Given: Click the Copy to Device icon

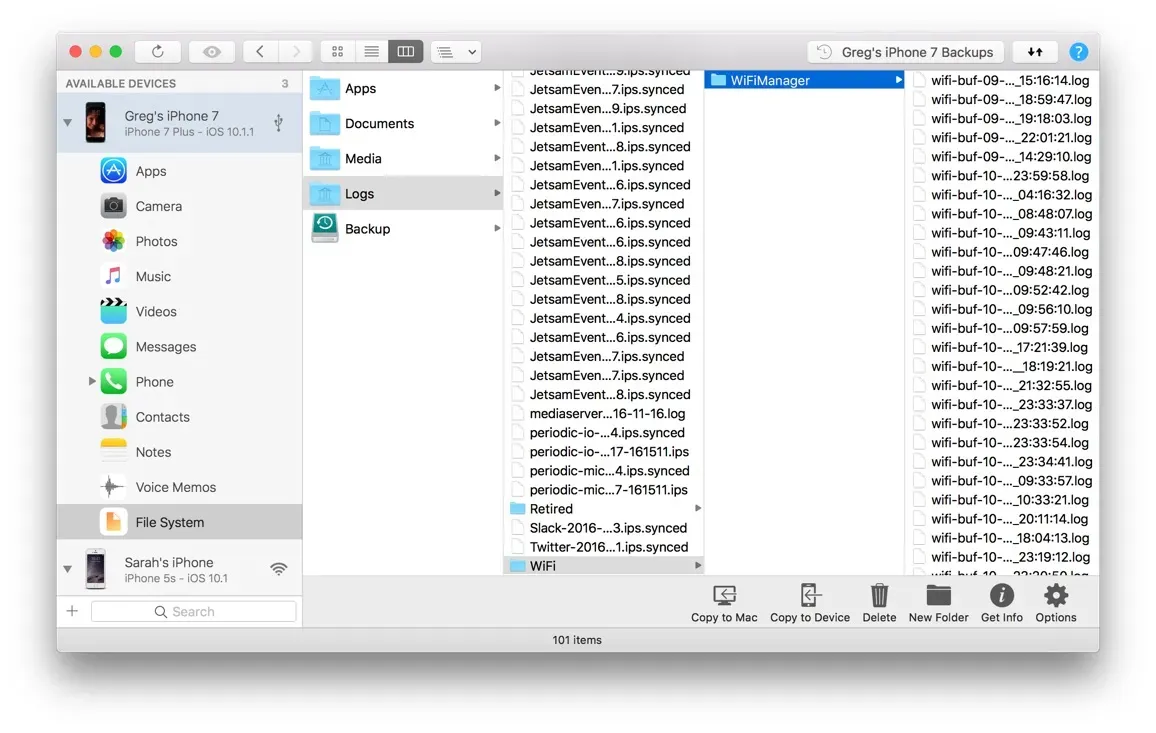Looking at the screenshot, I should [809, 597].
